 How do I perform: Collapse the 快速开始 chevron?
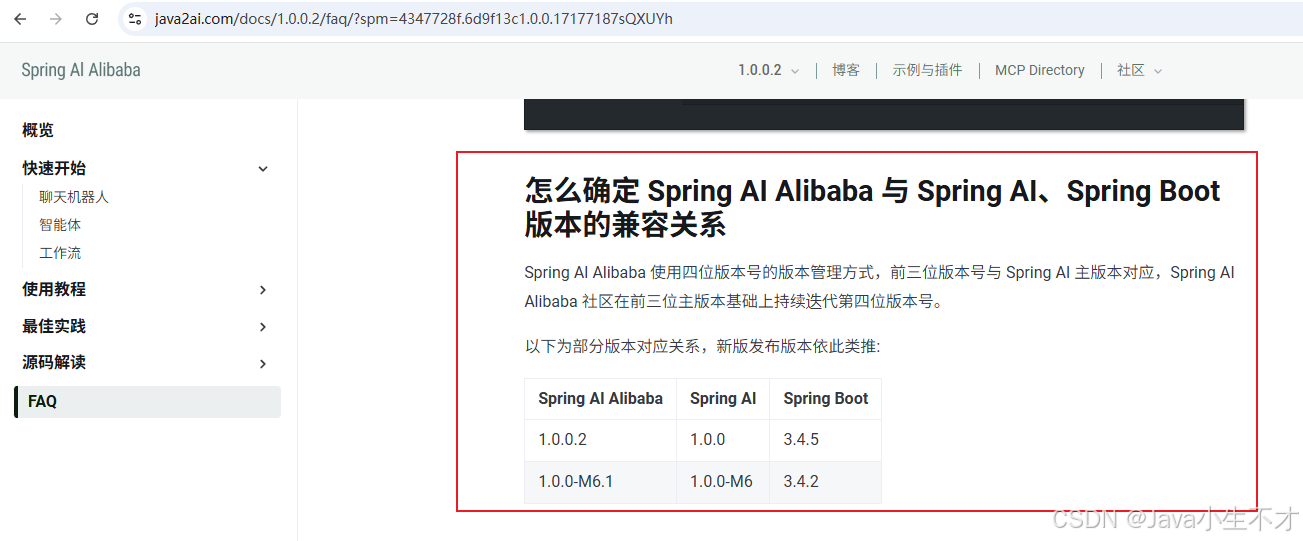pos(263,169)
